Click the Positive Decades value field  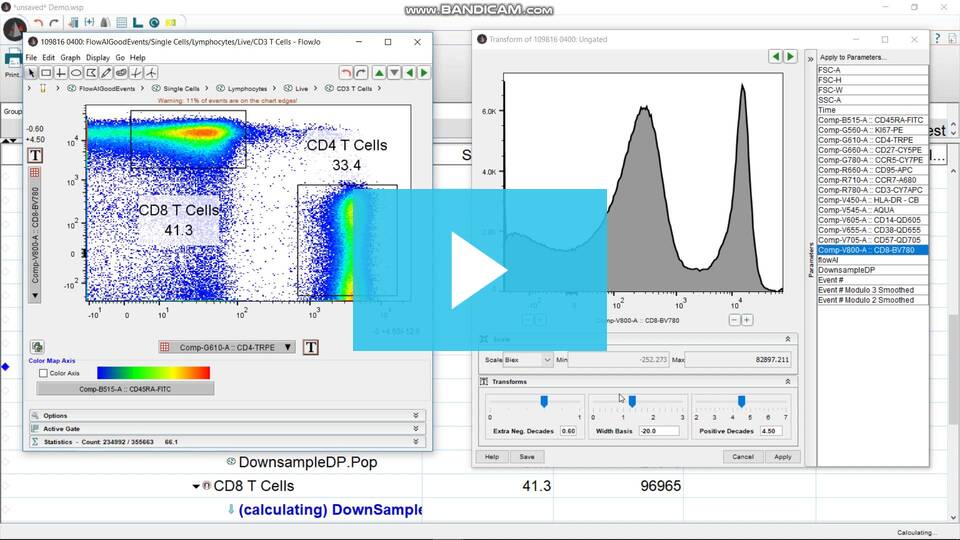[x=771, y=431]
